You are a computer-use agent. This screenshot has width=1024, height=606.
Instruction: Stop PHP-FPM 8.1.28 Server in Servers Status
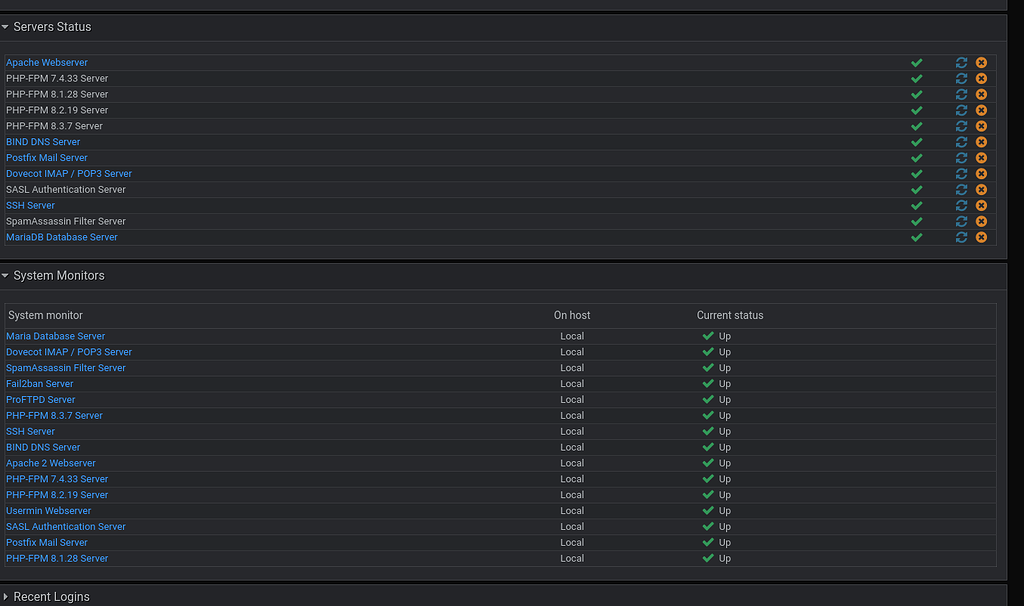click(x=981, y=94)
